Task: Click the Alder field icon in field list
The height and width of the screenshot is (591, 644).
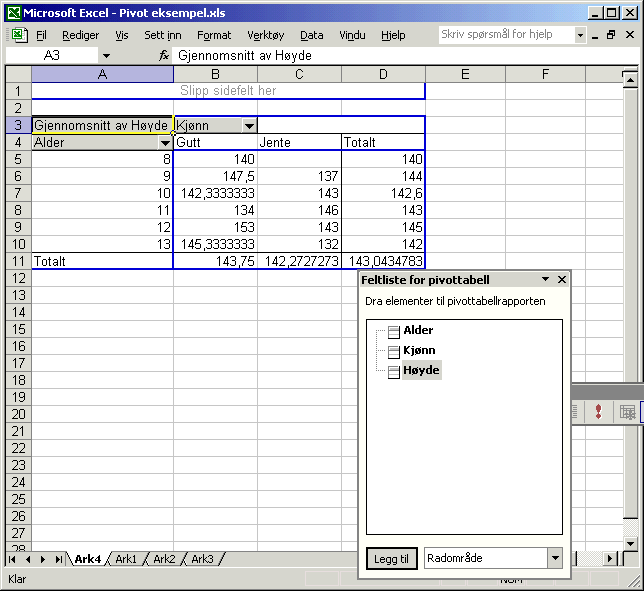Action: 394,332
